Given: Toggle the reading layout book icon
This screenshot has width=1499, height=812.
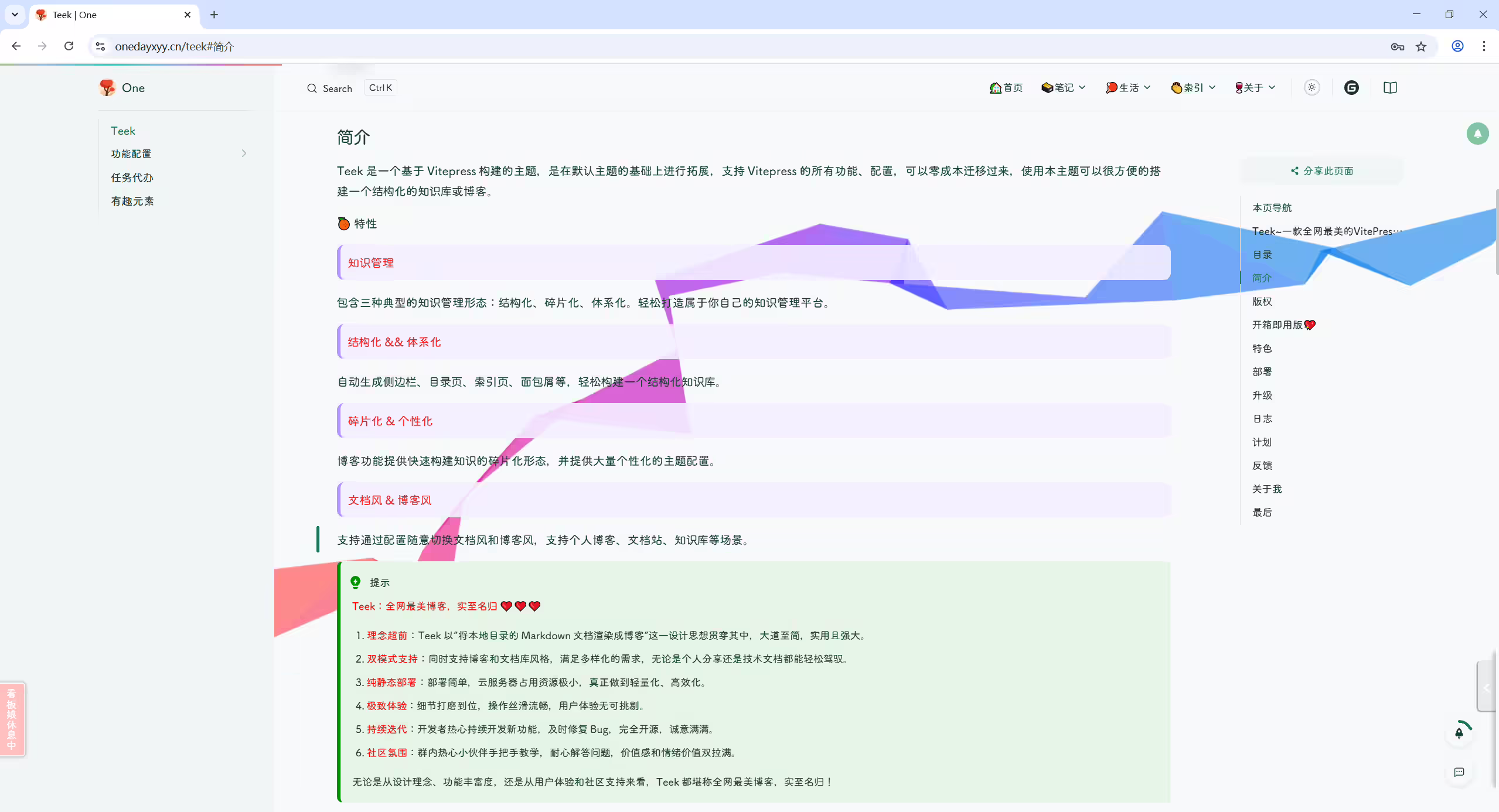Looking at the screenshot, I should point(1390,87).
